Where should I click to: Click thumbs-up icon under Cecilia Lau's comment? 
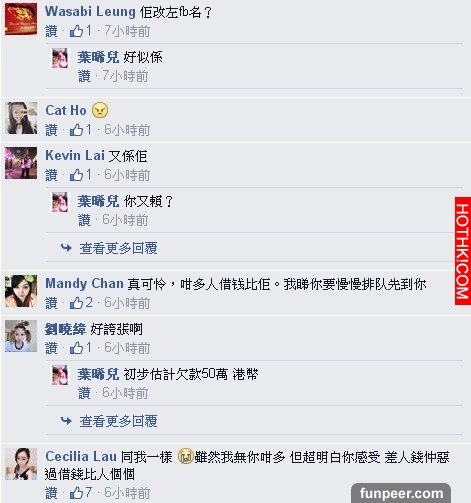[76, 493]
